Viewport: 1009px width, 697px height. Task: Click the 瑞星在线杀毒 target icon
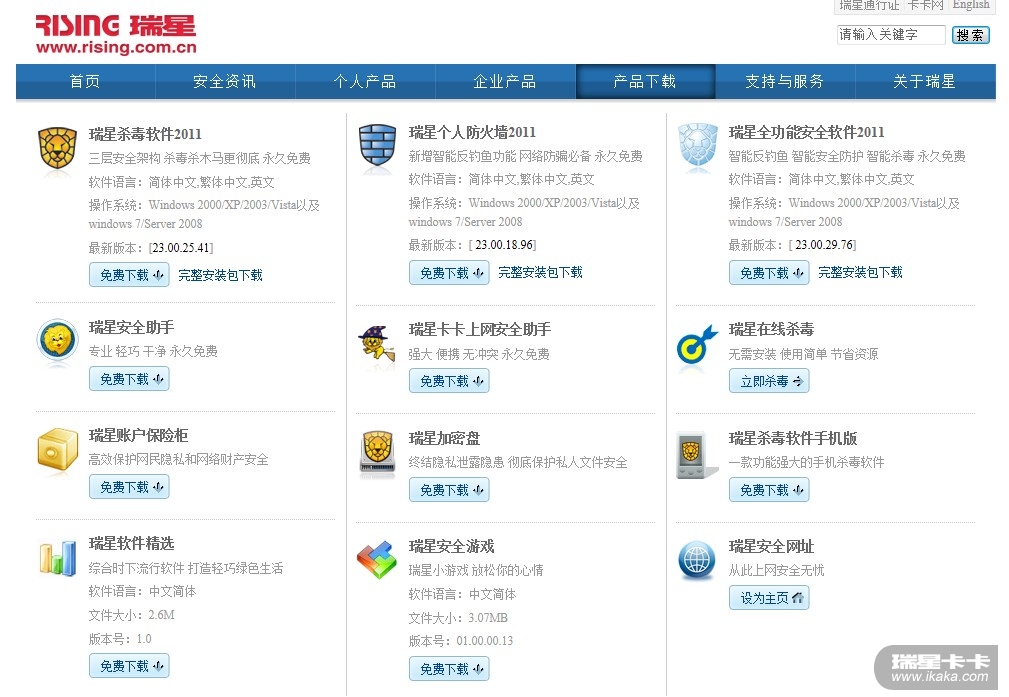[697, 345]
